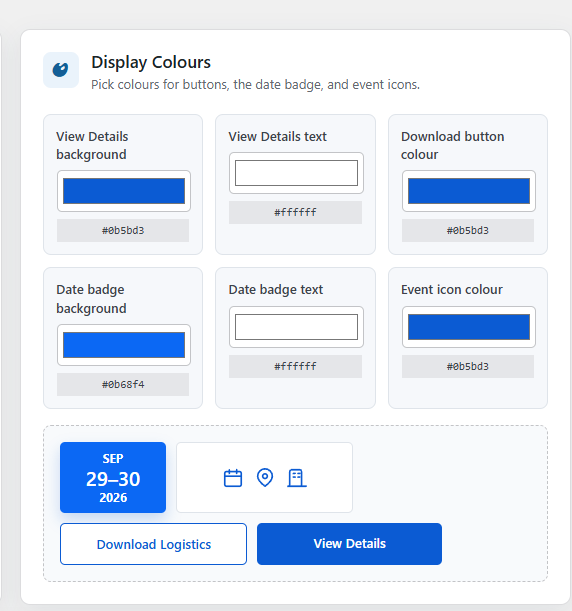Click the View Details preview button
This screenshot has height=611, width=572.
point(350,544)
